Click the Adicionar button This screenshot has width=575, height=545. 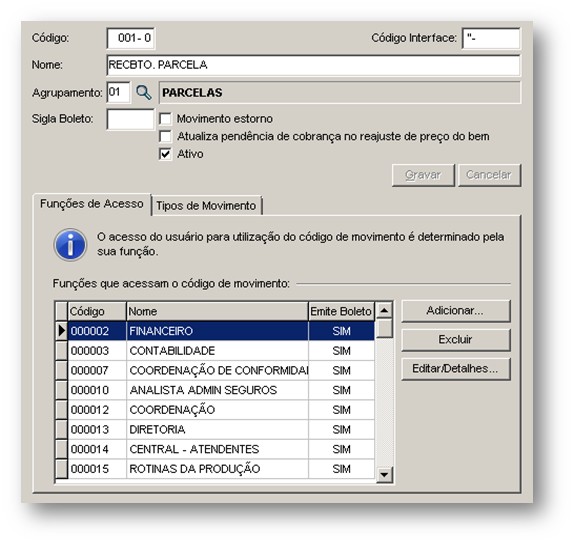pos(455,311)
